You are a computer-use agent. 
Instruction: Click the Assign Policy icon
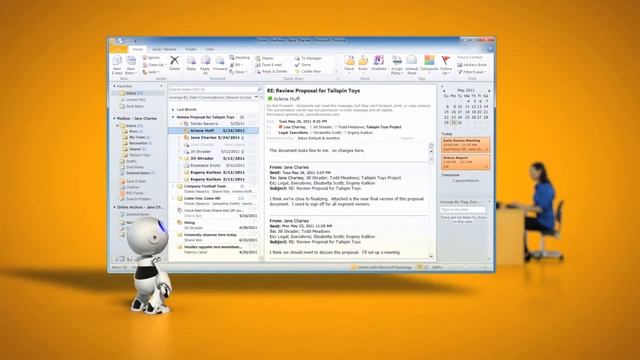[397, 61]
